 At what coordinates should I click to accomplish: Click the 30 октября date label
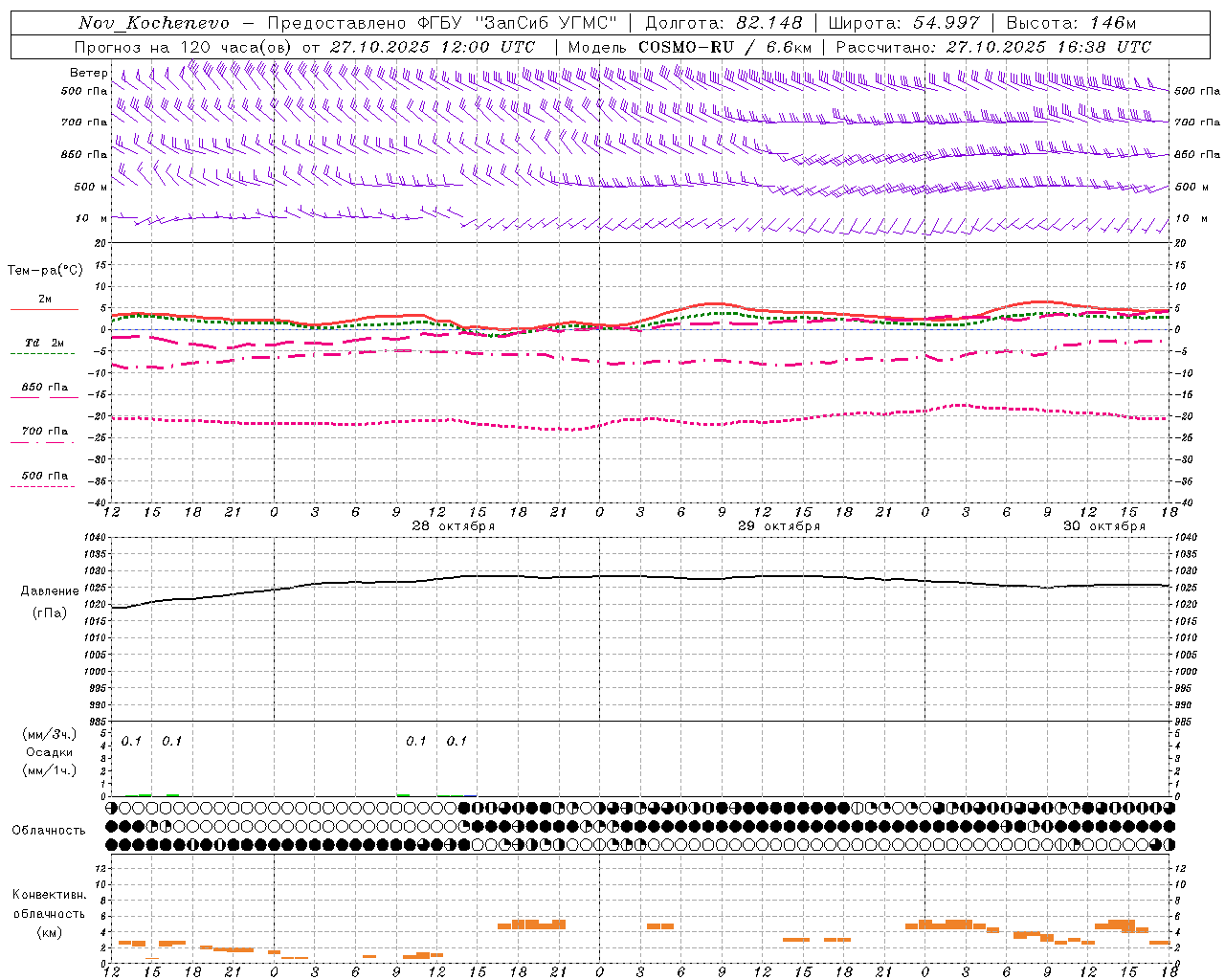point(1104,526)
